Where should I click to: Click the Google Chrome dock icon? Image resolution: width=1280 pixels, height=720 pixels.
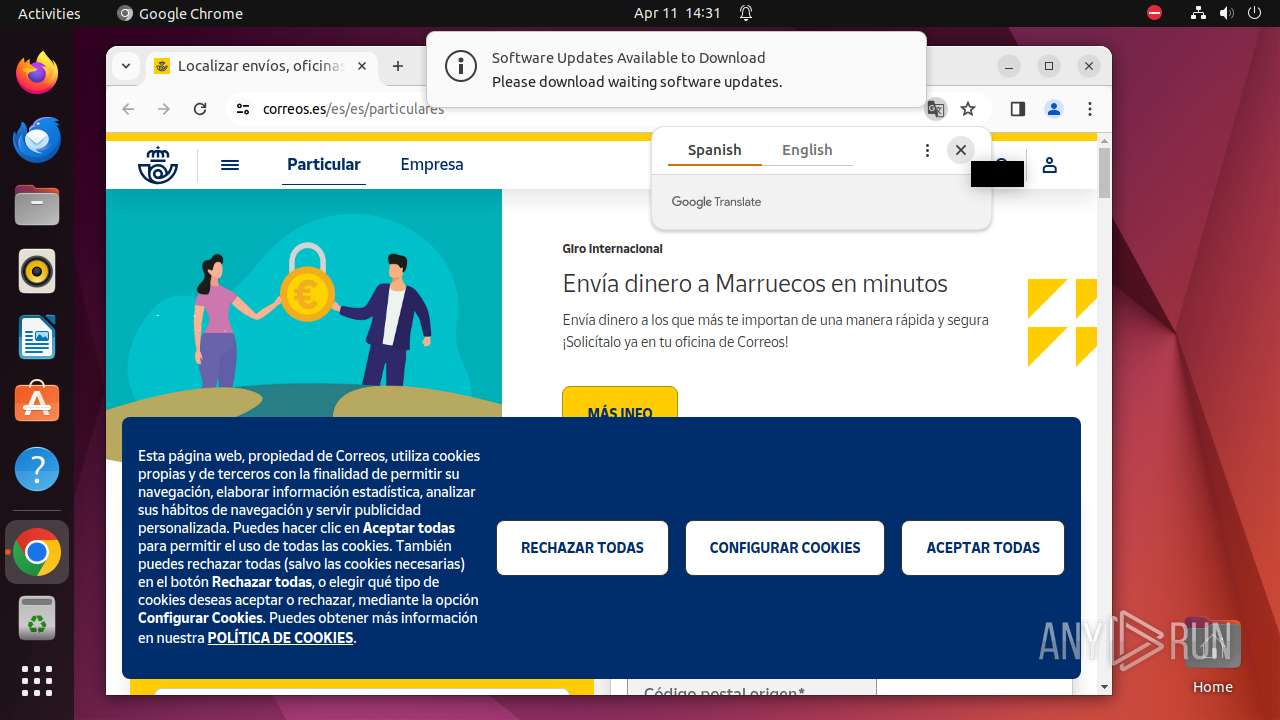[37, 552]
